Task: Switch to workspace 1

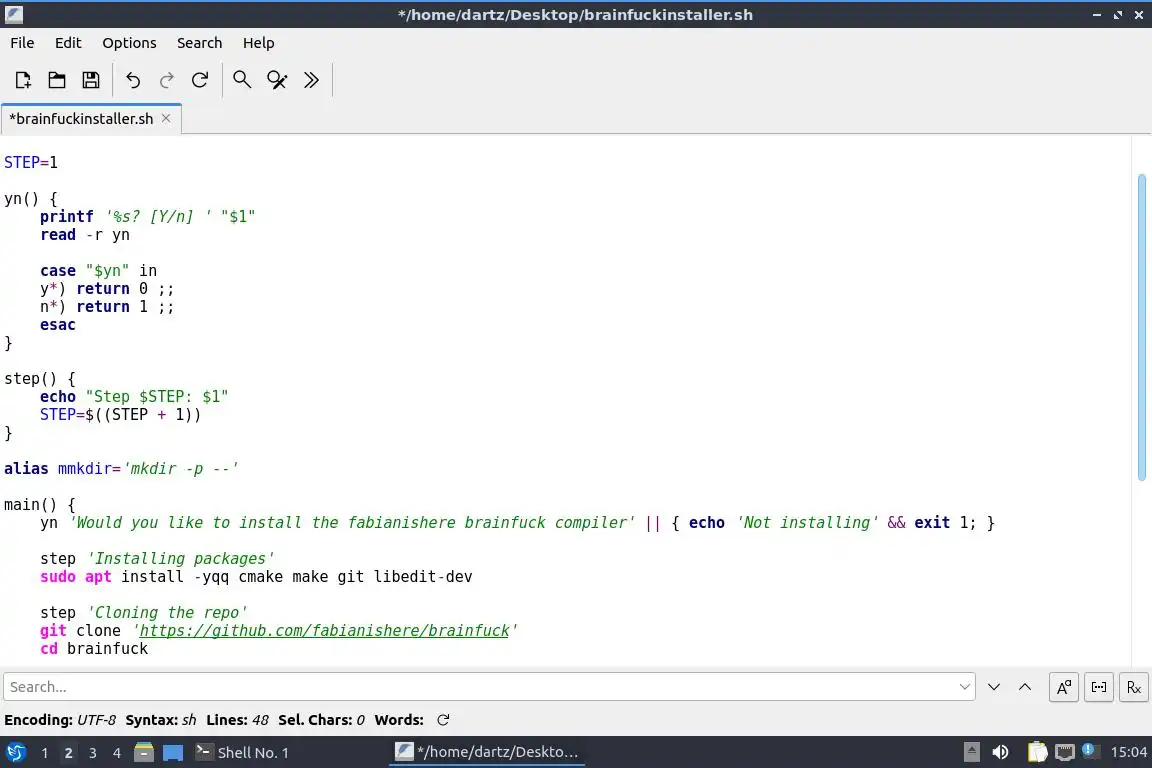Action: click(x=45, y=753)
